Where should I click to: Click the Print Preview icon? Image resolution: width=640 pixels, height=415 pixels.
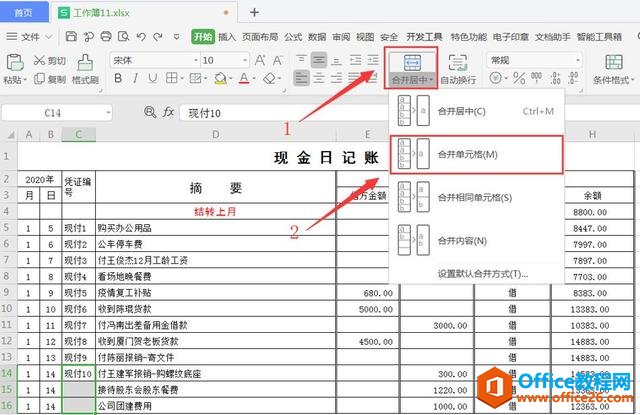(x=123, y=37)
